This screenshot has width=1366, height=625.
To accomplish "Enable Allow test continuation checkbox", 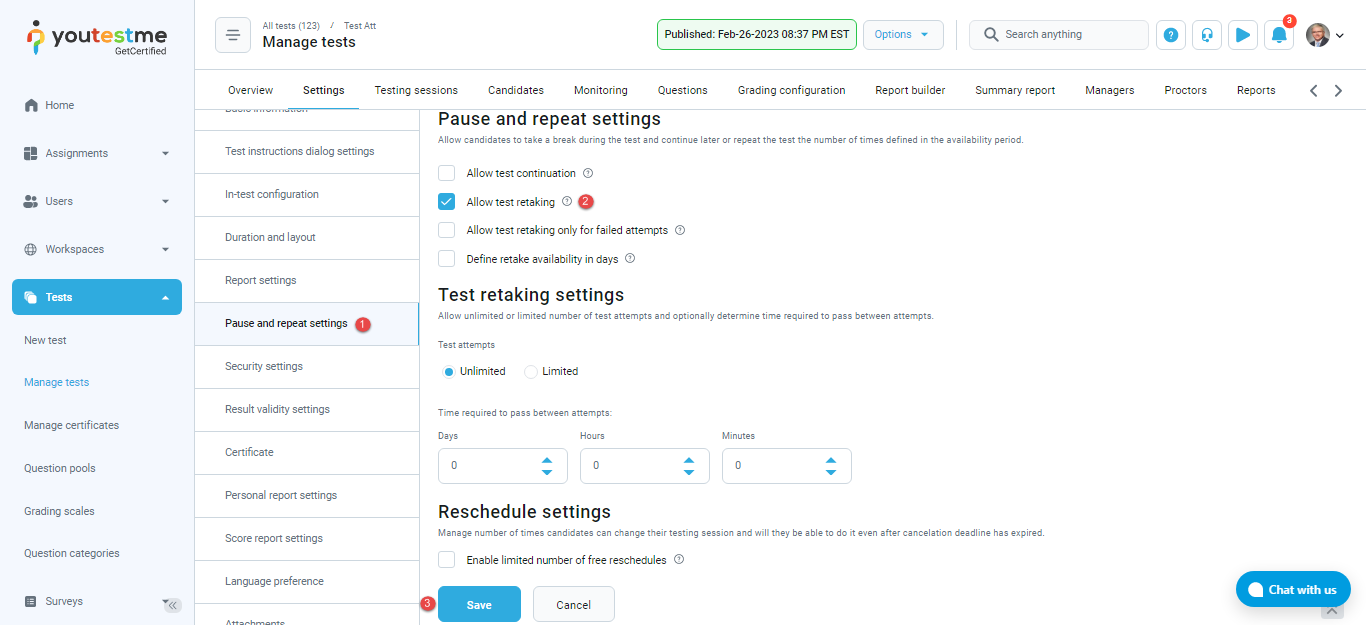I will coord(447,173).
